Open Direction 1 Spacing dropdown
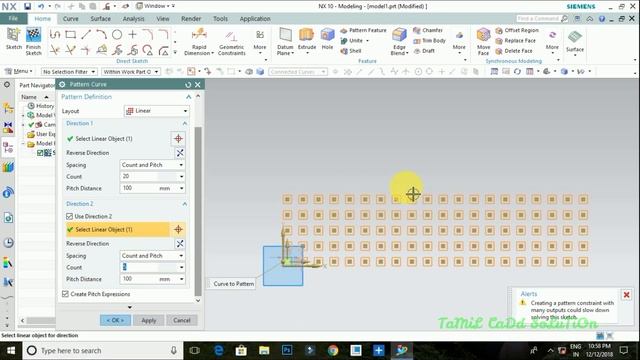640x360 pixels. (152, 165)
